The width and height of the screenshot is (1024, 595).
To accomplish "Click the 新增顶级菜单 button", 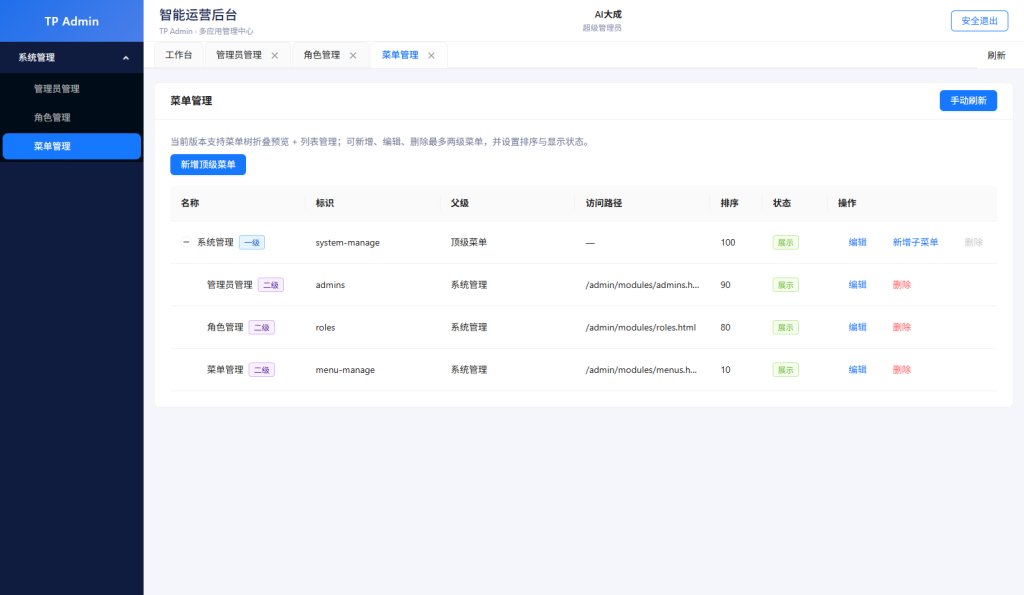I will pyautogui.click(x=208, y=164).
